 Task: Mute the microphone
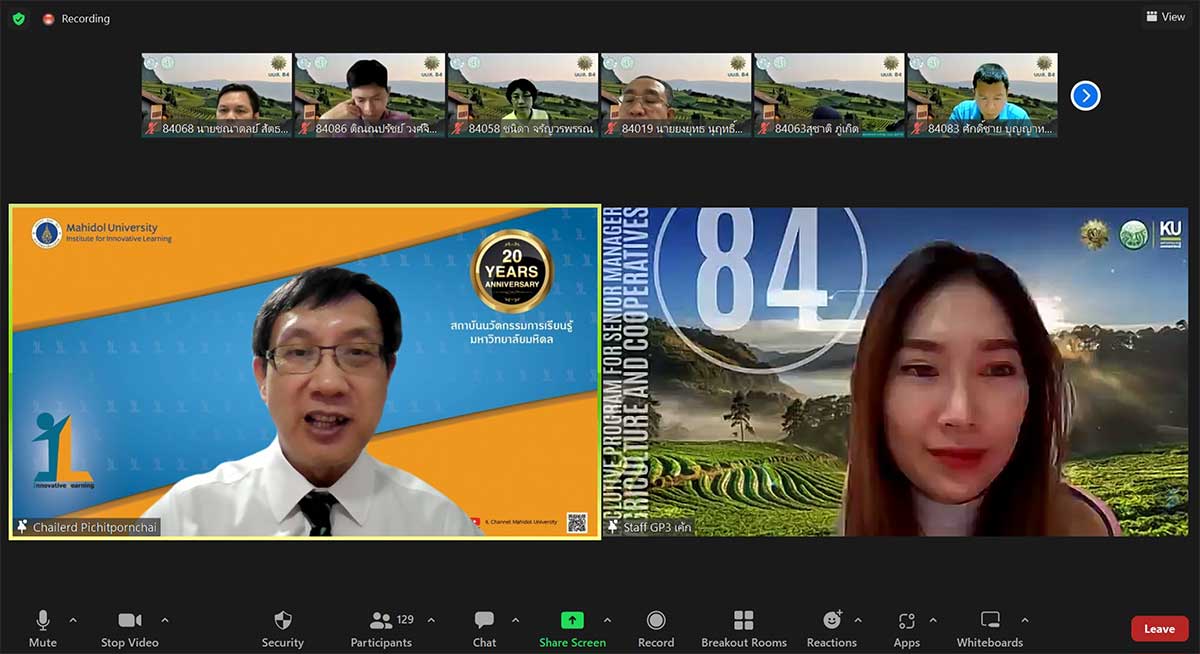(42, 627)
